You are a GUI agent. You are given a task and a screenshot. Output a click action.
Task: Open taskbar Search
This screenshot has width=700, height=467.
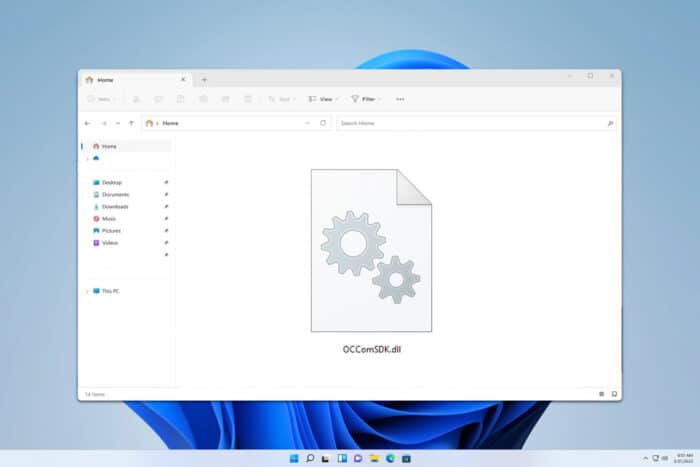(310, 459)
